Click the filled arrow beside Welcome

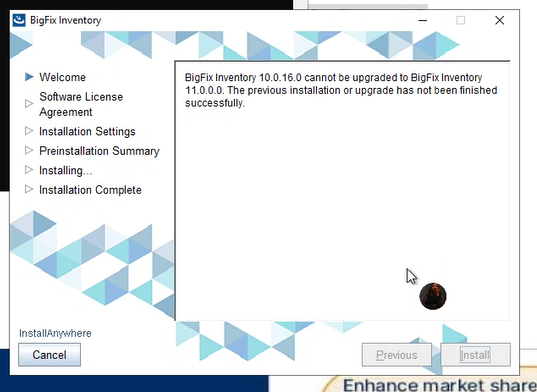click(29, 77)
